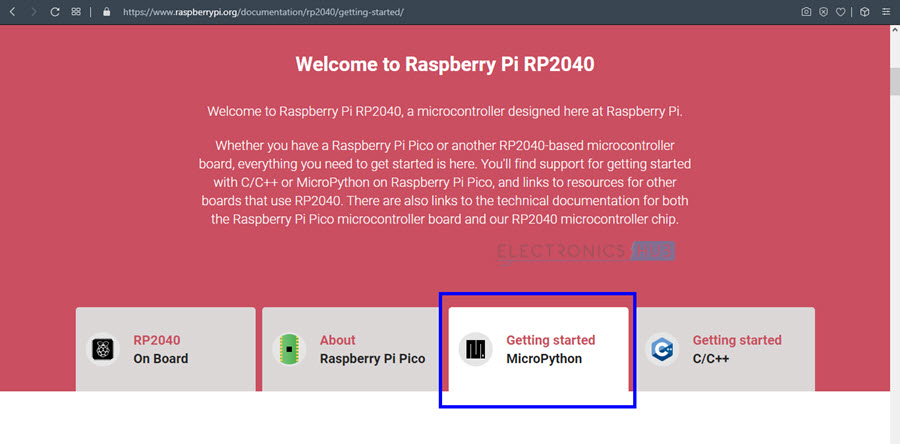Reload the current page

[x=54, y=12]
